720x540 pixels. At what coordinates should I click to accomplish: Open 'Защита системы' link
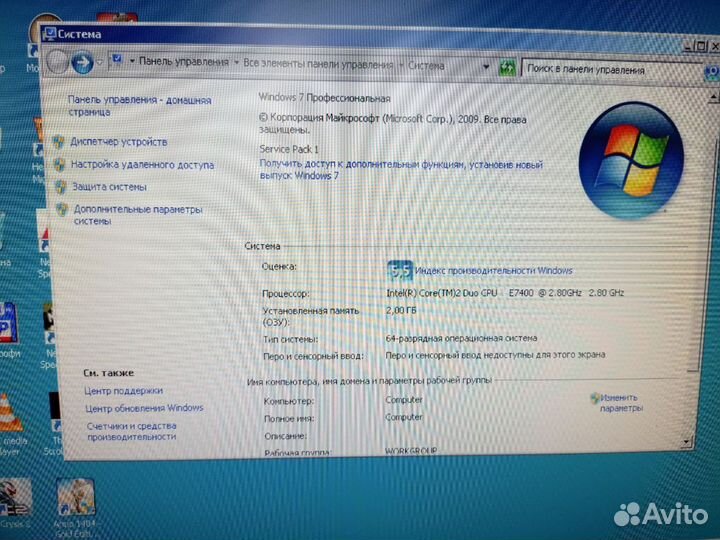coord(110,187)
